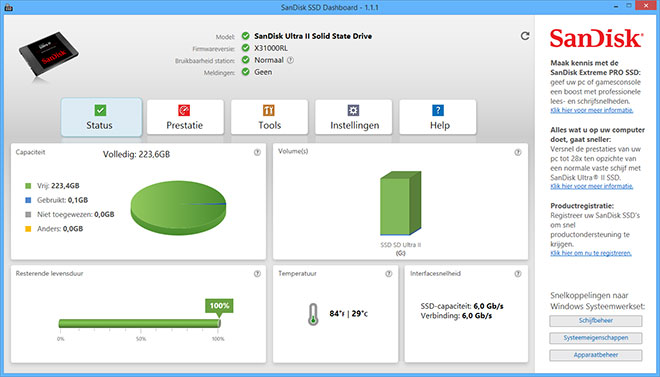Viewport: 660px width, 377px height.
Task: Click the Volume(s) panel help icon
Action: (x=518, y=152)
